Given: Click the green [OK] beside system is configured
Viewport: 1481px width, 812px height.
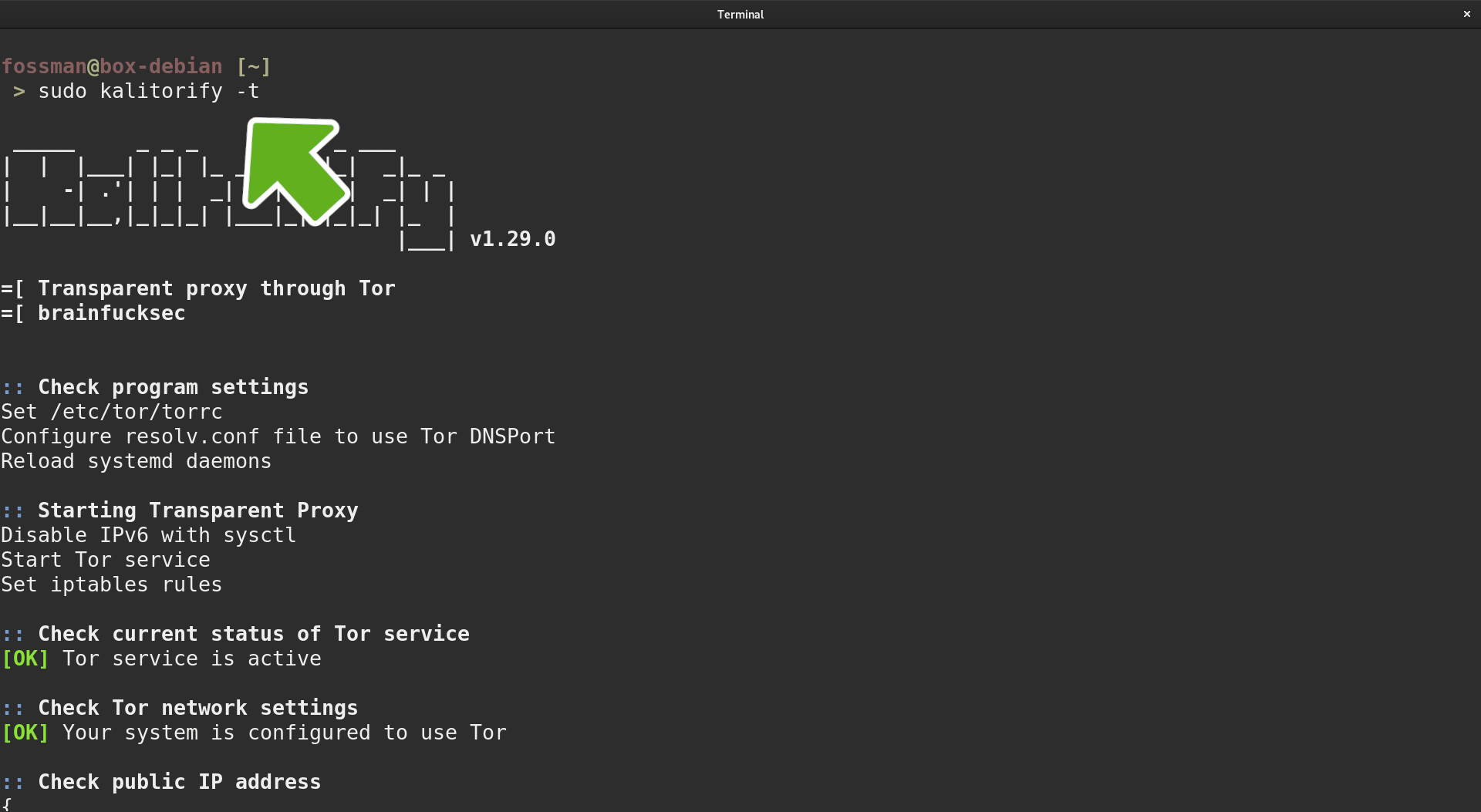Looking at the screenshot, I should (x=25, y=733).
